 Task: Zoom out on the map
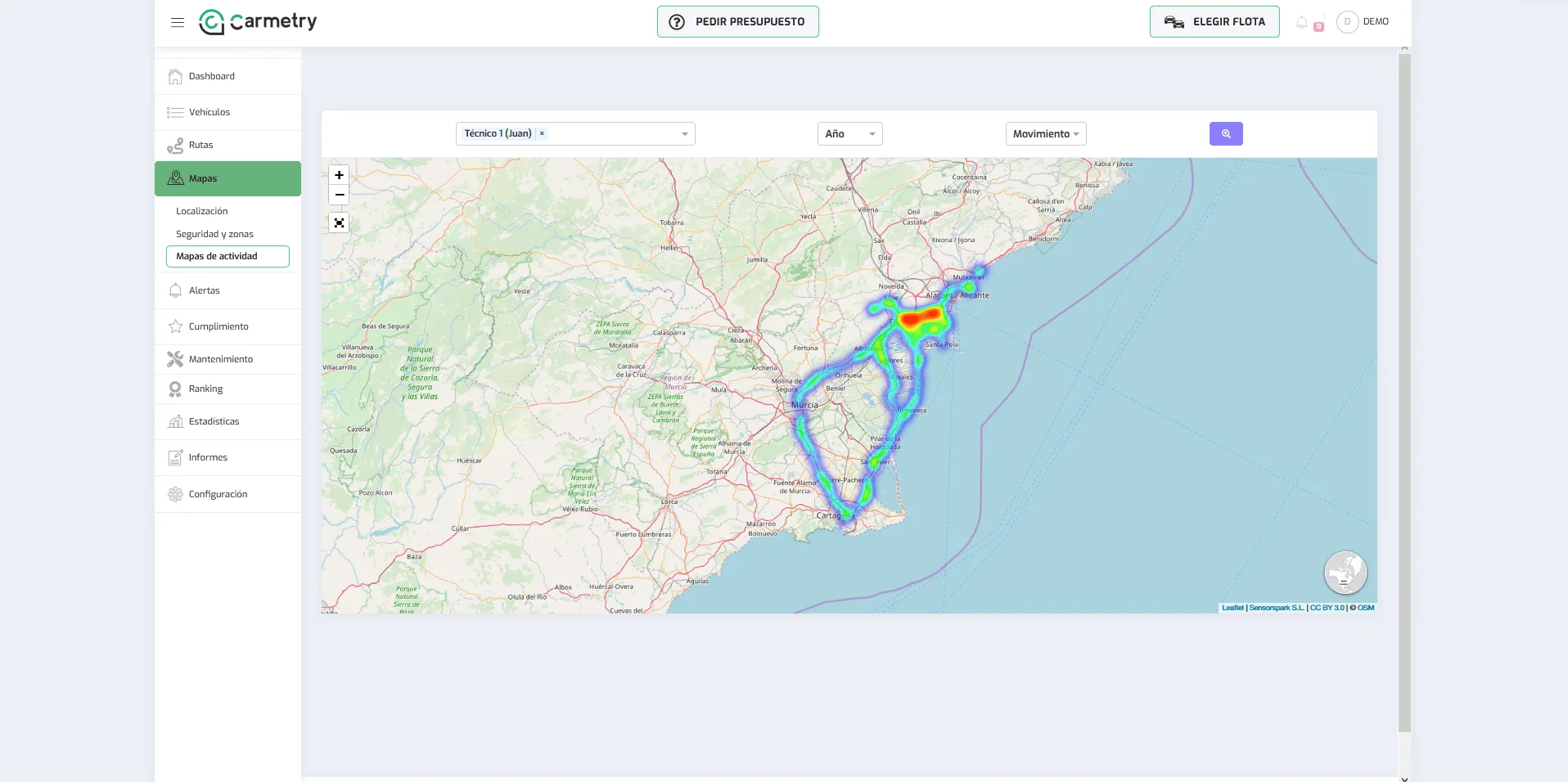339,195
